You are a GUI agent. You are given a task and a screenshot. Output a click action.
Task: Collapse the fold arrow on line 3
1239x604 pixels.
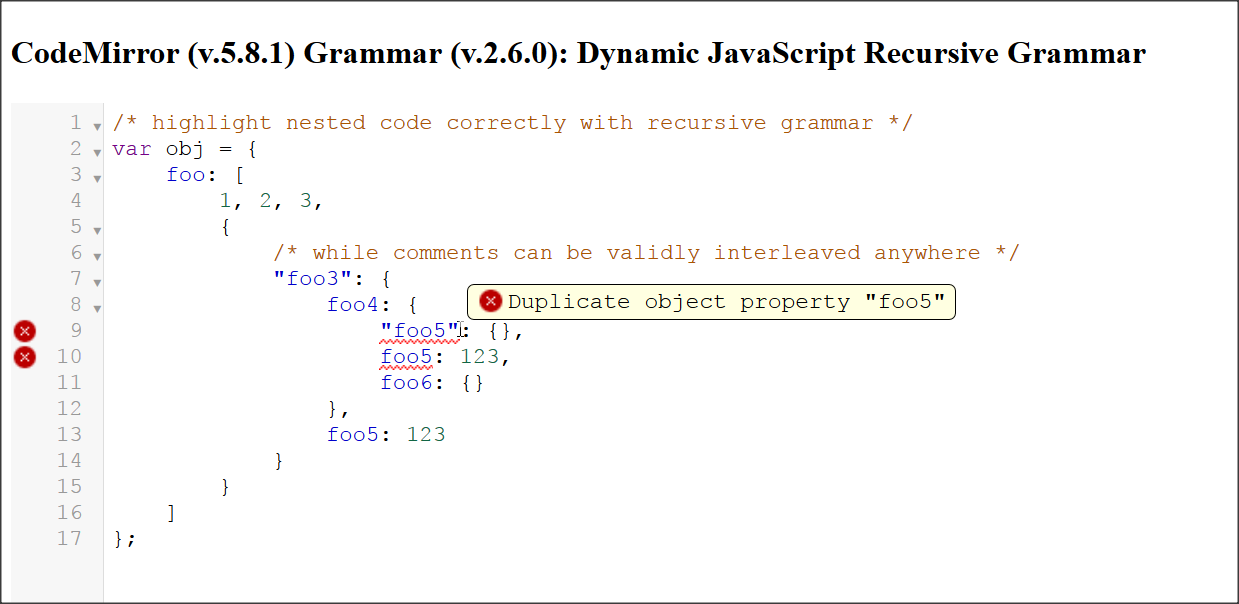[97, 179]
